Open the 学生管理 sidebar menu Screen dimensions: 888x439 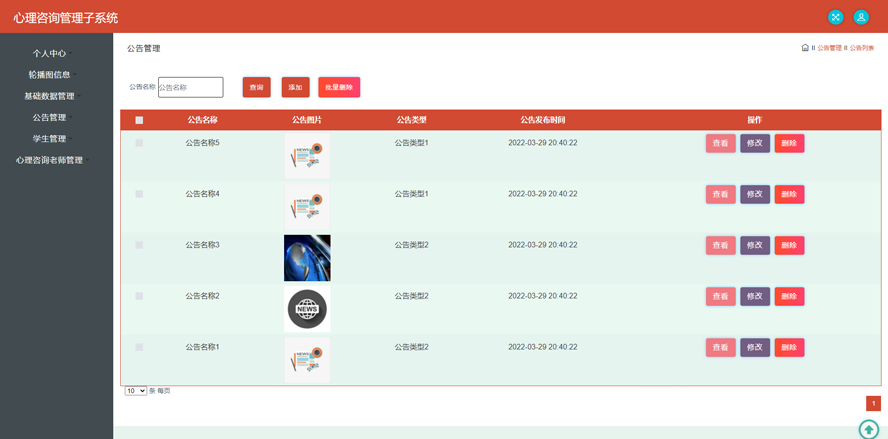(x=50, y=139)
